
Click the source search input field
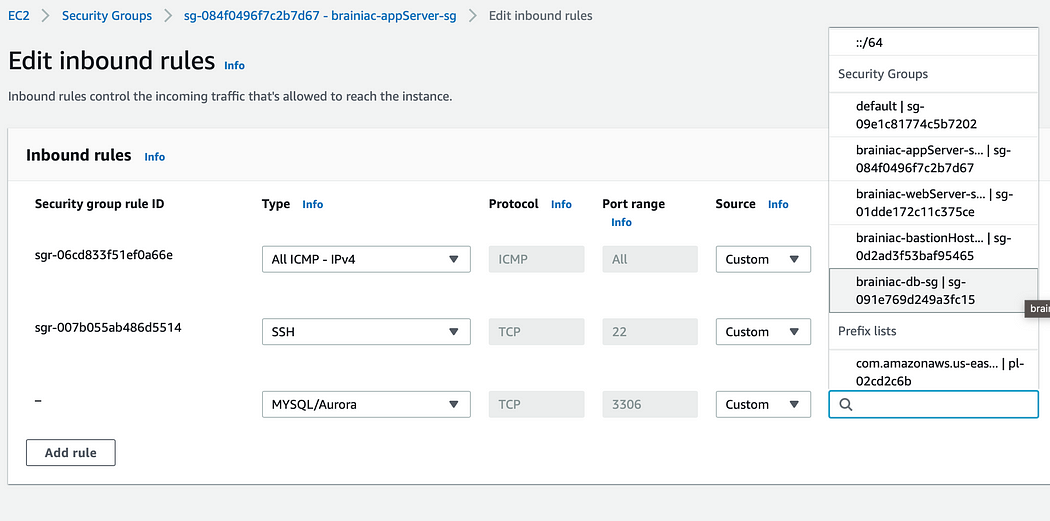coord(933,404)
